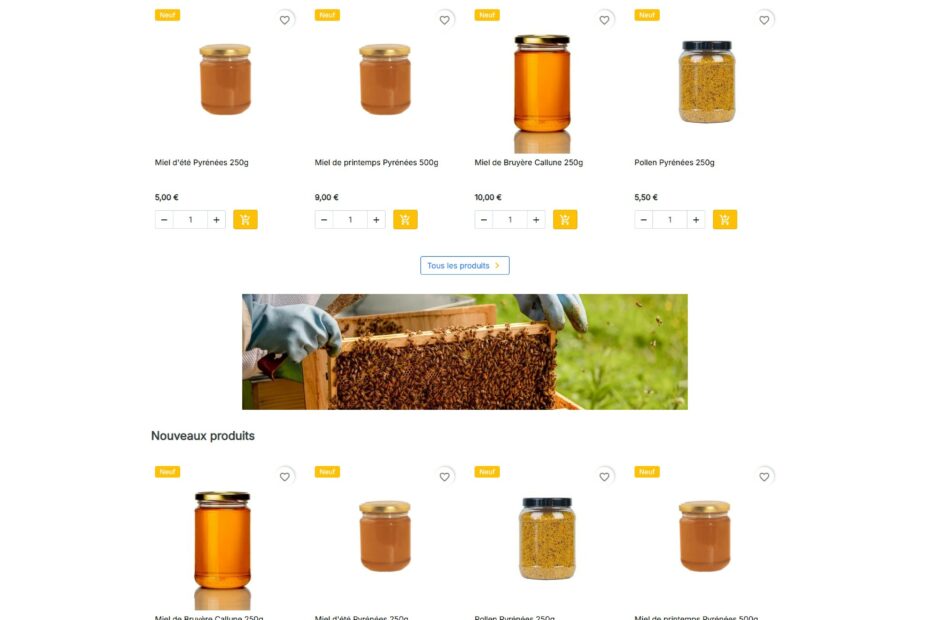The image size is (930, 620).
Task: Wishlist last product in Nouveaux produits row
Action: [764, 476]
